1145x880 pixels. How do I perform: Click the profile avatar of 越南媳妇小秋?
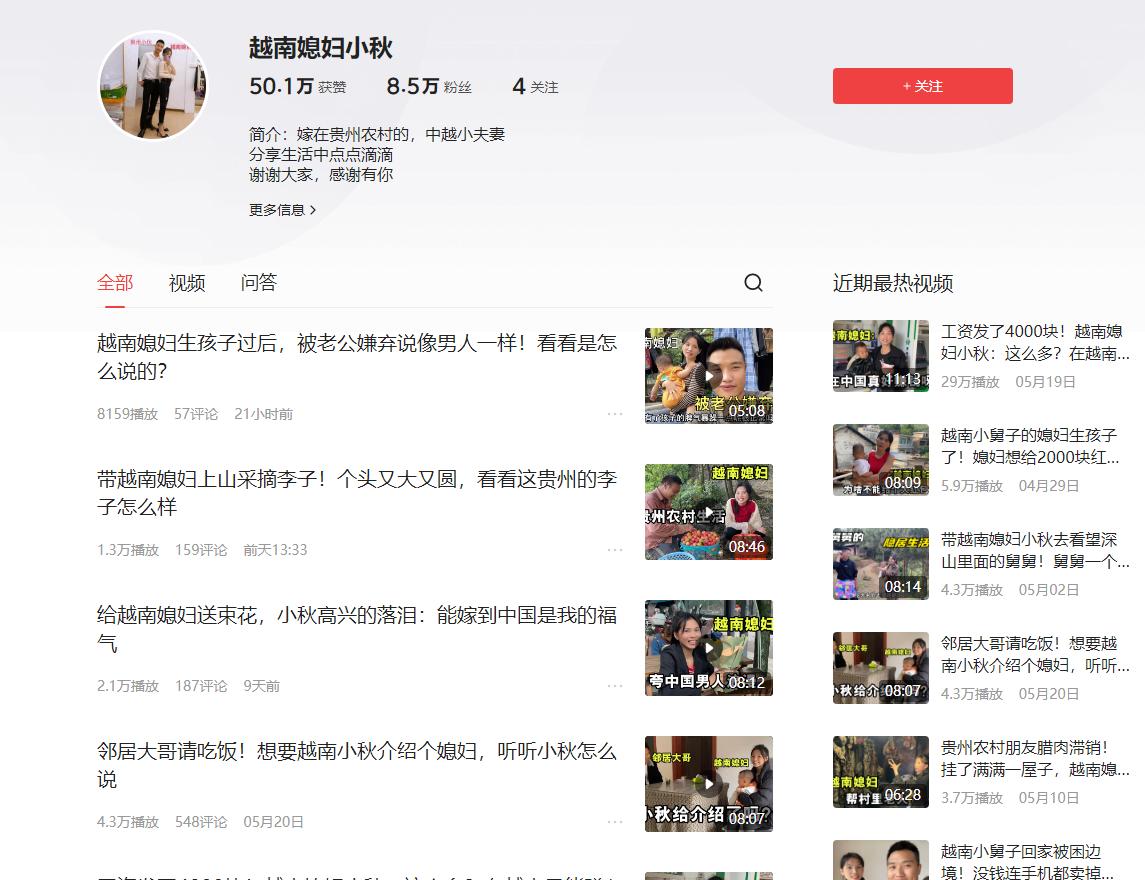pos(152,86)
